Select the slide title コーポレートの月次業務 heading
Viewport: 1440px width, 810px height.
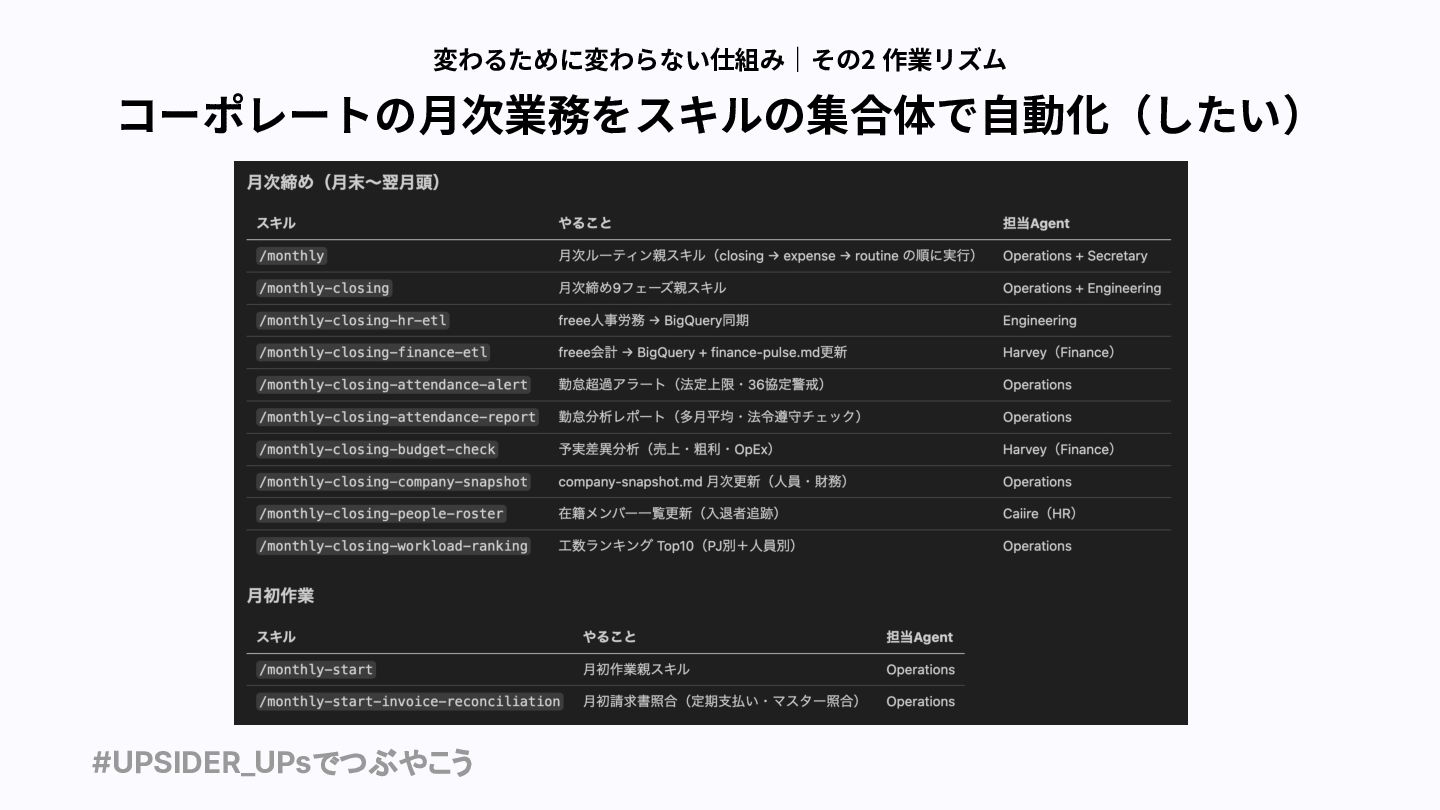710,115
